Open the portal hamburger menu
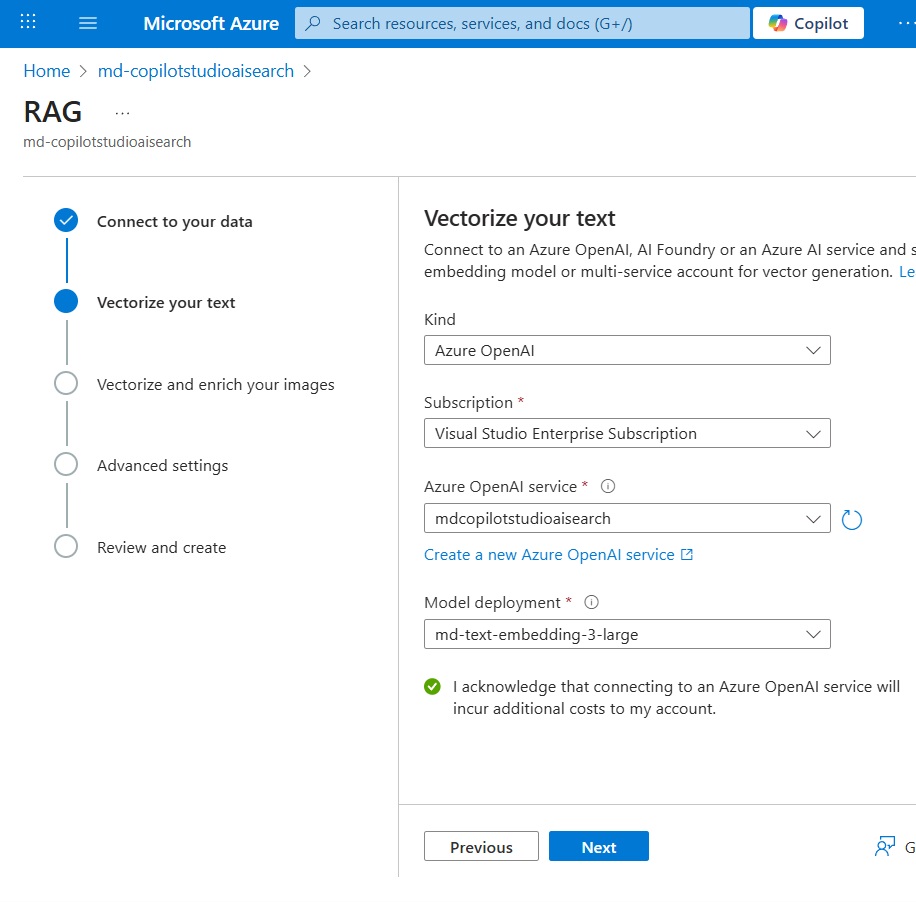 (x=88, y=23)
